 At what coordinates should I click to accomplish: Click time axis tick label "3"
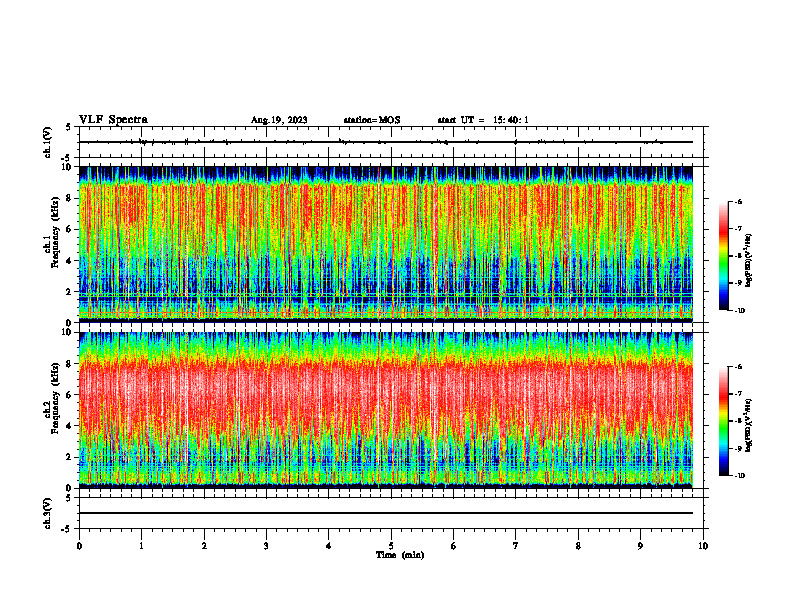pos(266,546)
